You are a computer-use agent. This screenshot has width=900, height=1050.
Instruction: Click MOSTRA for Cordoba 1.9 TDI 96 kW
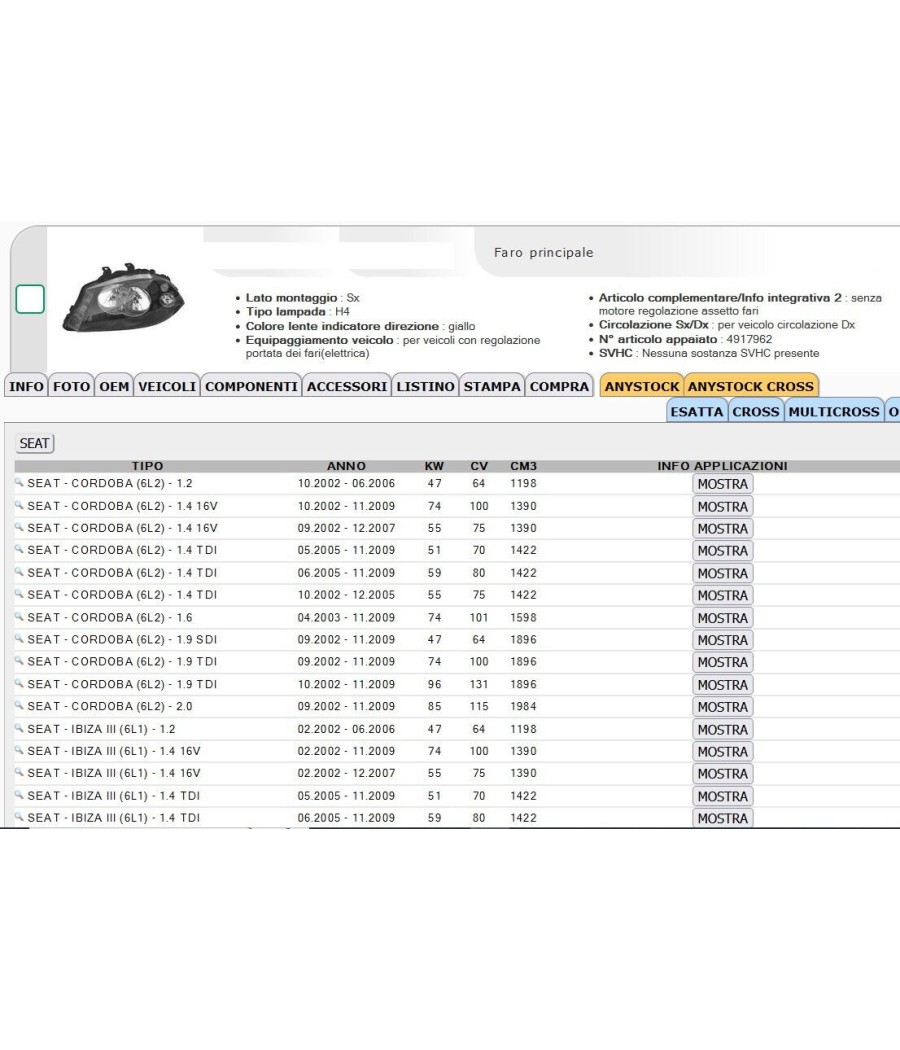[x=723, y=685]
